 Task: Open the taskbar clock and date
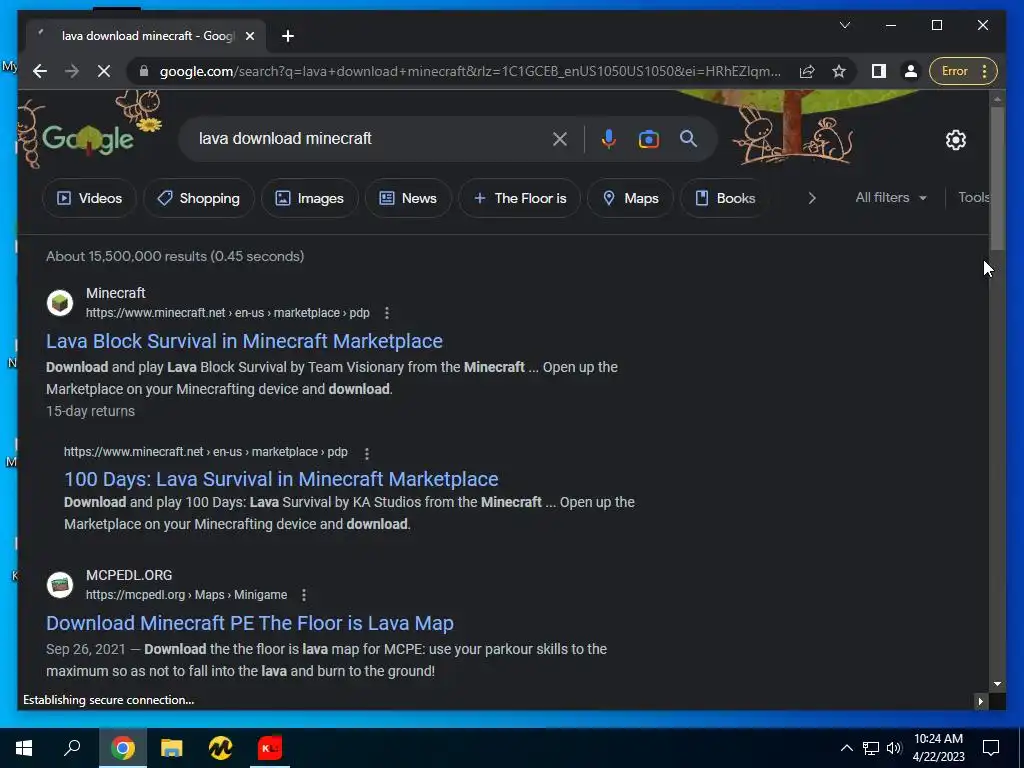pyautogui.click(x=938, y=748)
